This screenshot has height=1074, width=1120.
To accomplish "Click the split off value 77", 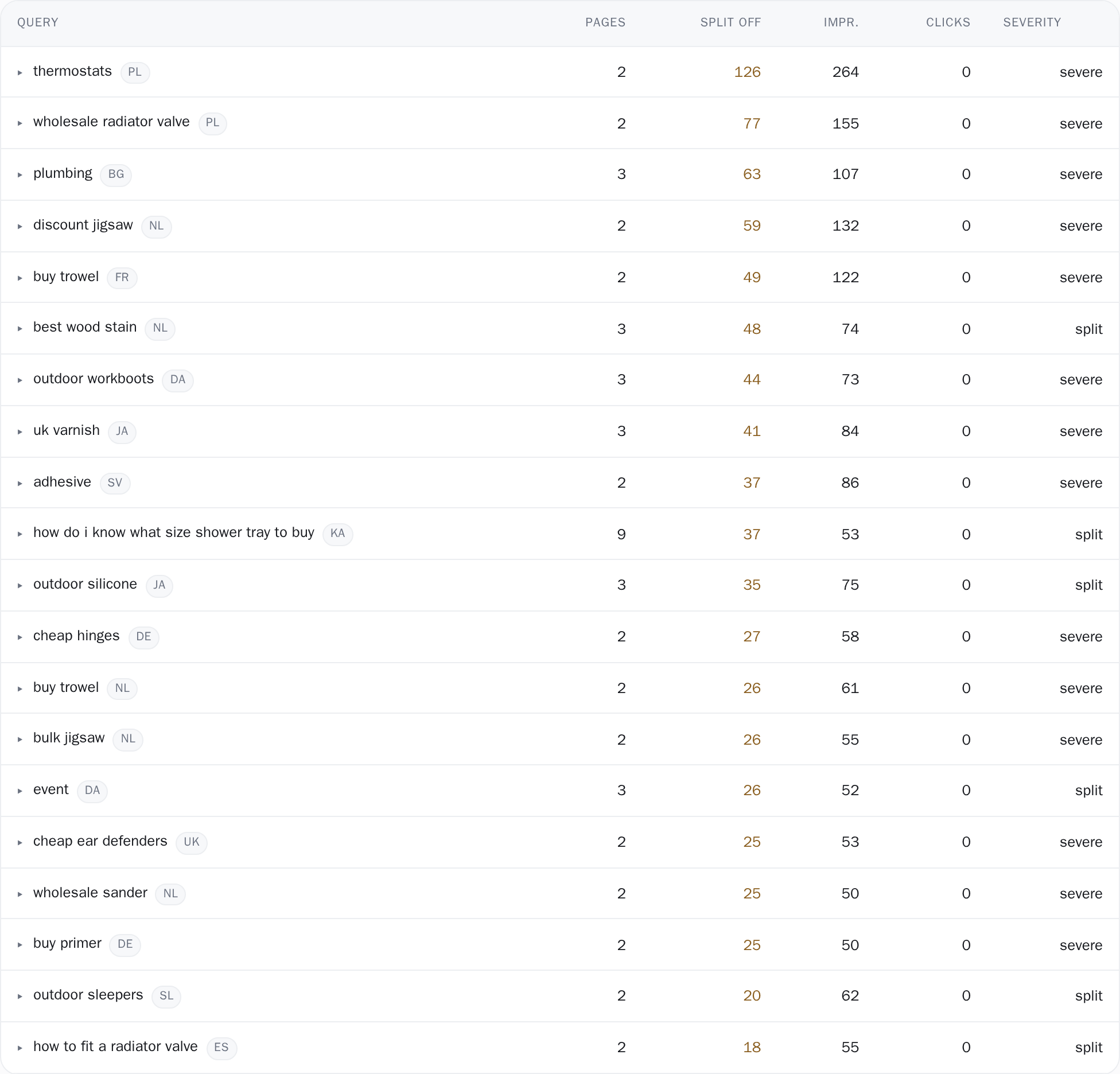I will 752,124.
